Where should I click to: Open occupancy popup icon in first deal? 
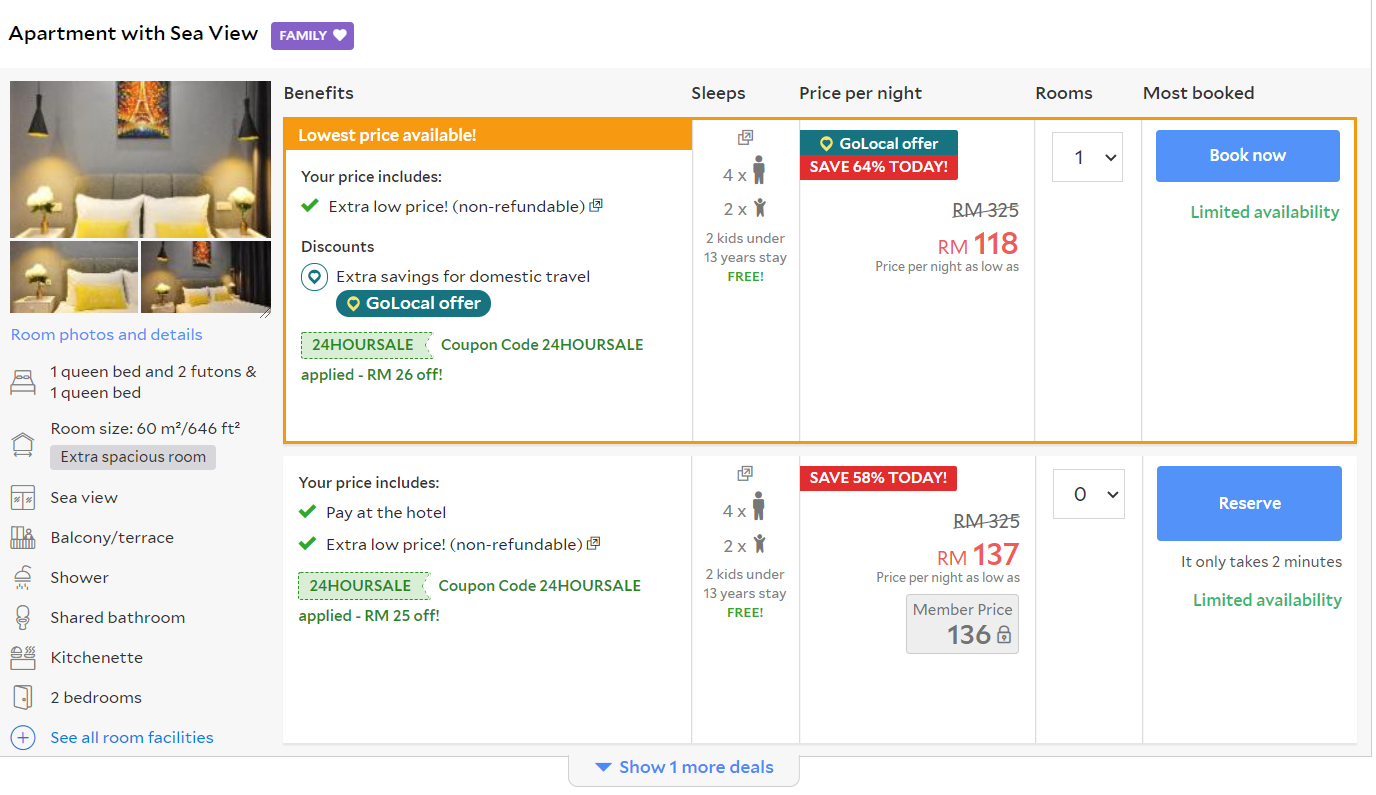coord(745,138)
